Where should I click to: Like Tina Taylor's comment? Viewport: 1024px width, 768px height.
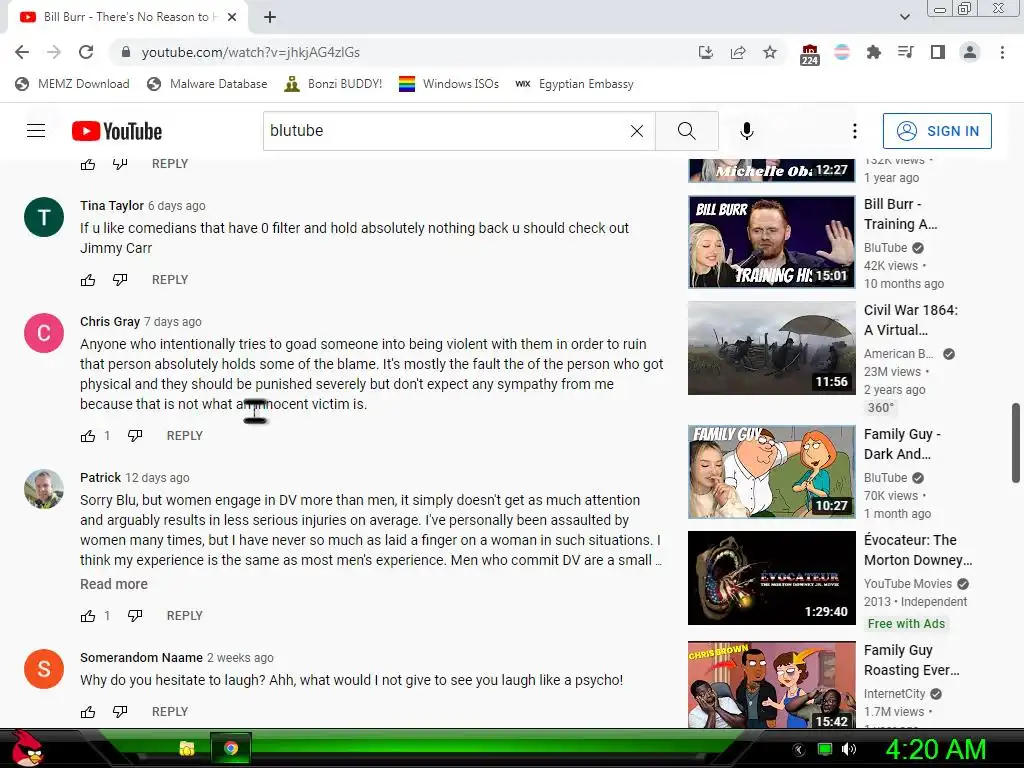(88, 280)
